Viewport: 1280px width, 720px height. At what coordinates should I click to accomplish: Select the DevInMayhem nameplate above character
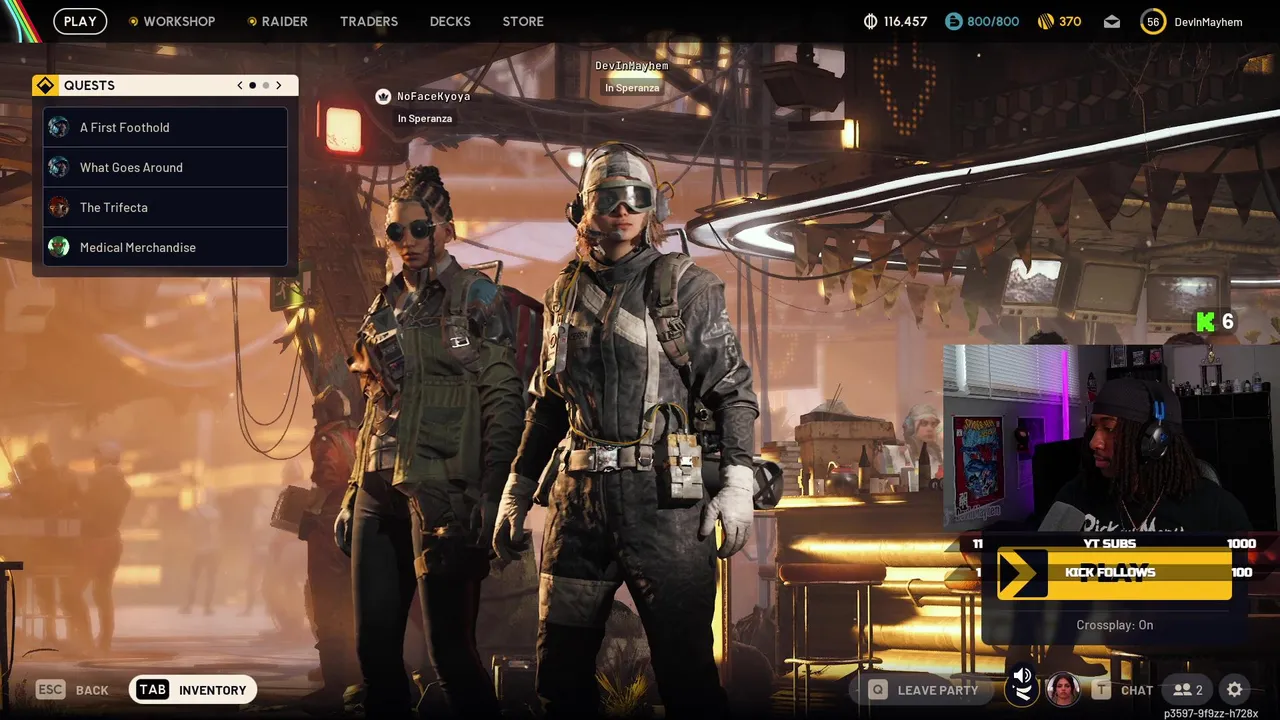coord(631,66)
